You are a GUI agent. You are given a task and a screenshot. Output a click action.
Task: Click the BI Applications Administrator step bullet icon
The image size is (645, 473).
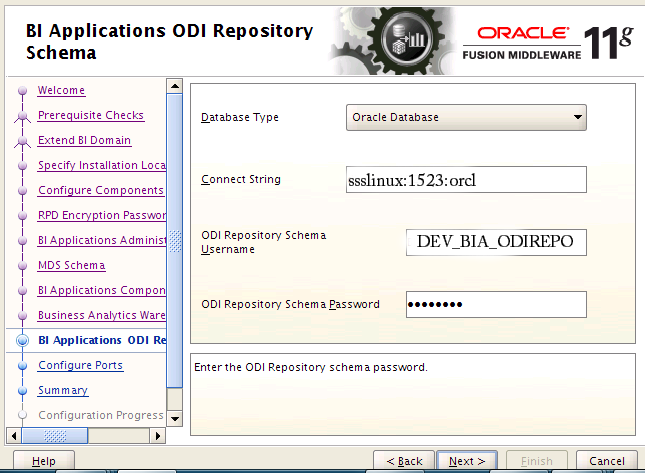coord(23,241)
